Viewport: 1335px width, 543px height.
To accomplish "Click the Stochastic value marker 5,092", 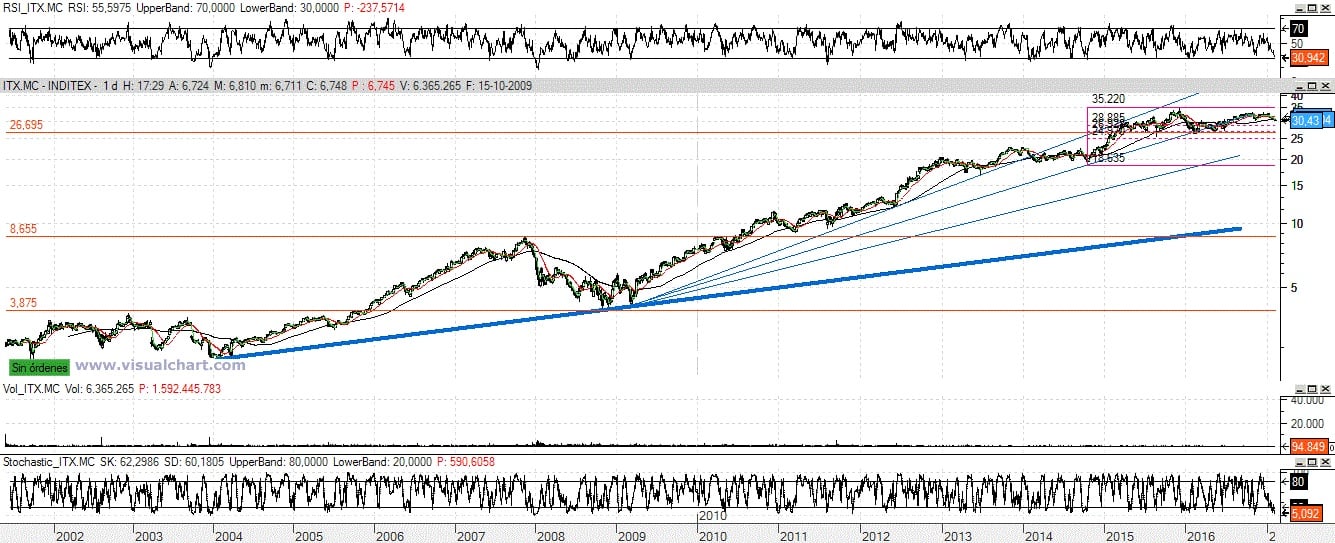I will pos(1308,514).
